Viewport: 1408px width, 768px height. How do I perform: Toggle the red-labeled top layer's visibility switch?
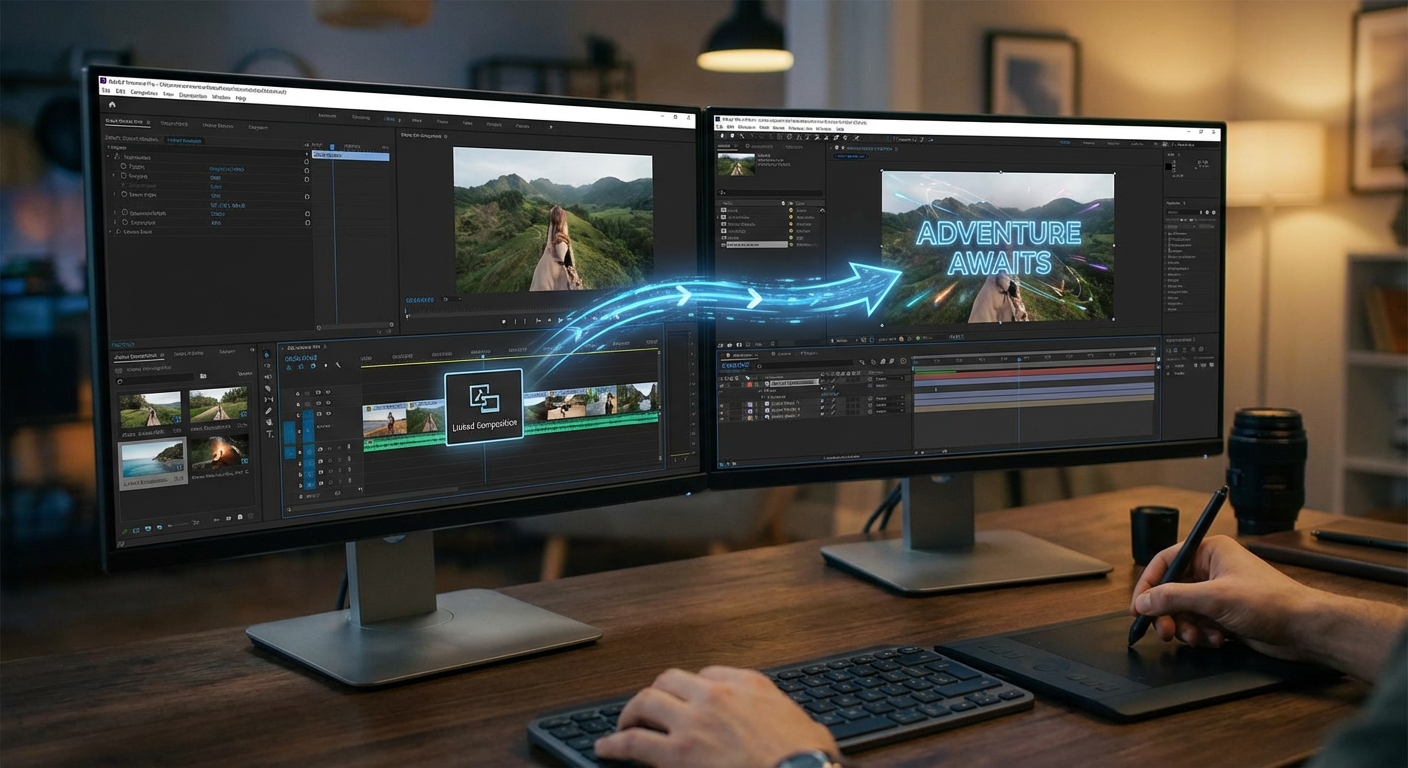pos(722,383)
